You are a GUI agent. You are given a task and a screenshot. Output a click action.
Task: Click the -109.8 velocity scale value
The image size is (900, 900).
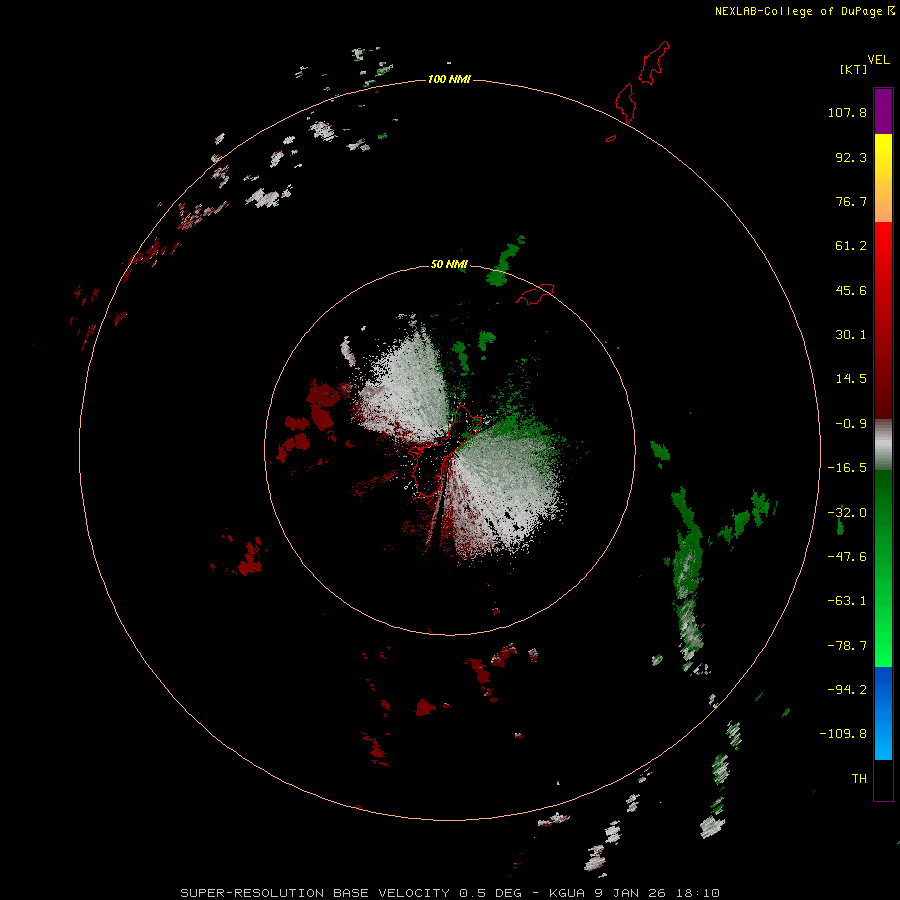click(x=843, y=734)
